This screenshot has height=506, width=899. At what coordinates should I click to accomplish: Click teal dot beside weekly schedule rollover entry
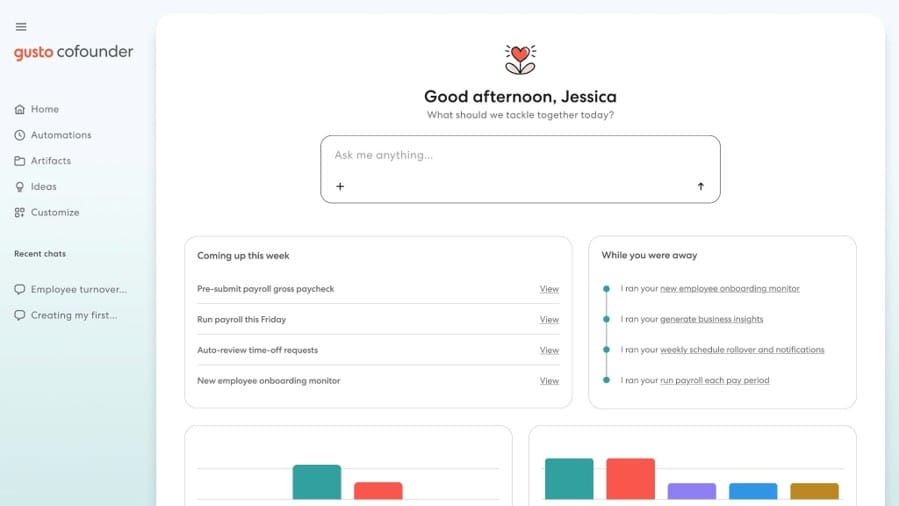pos(606,350)
